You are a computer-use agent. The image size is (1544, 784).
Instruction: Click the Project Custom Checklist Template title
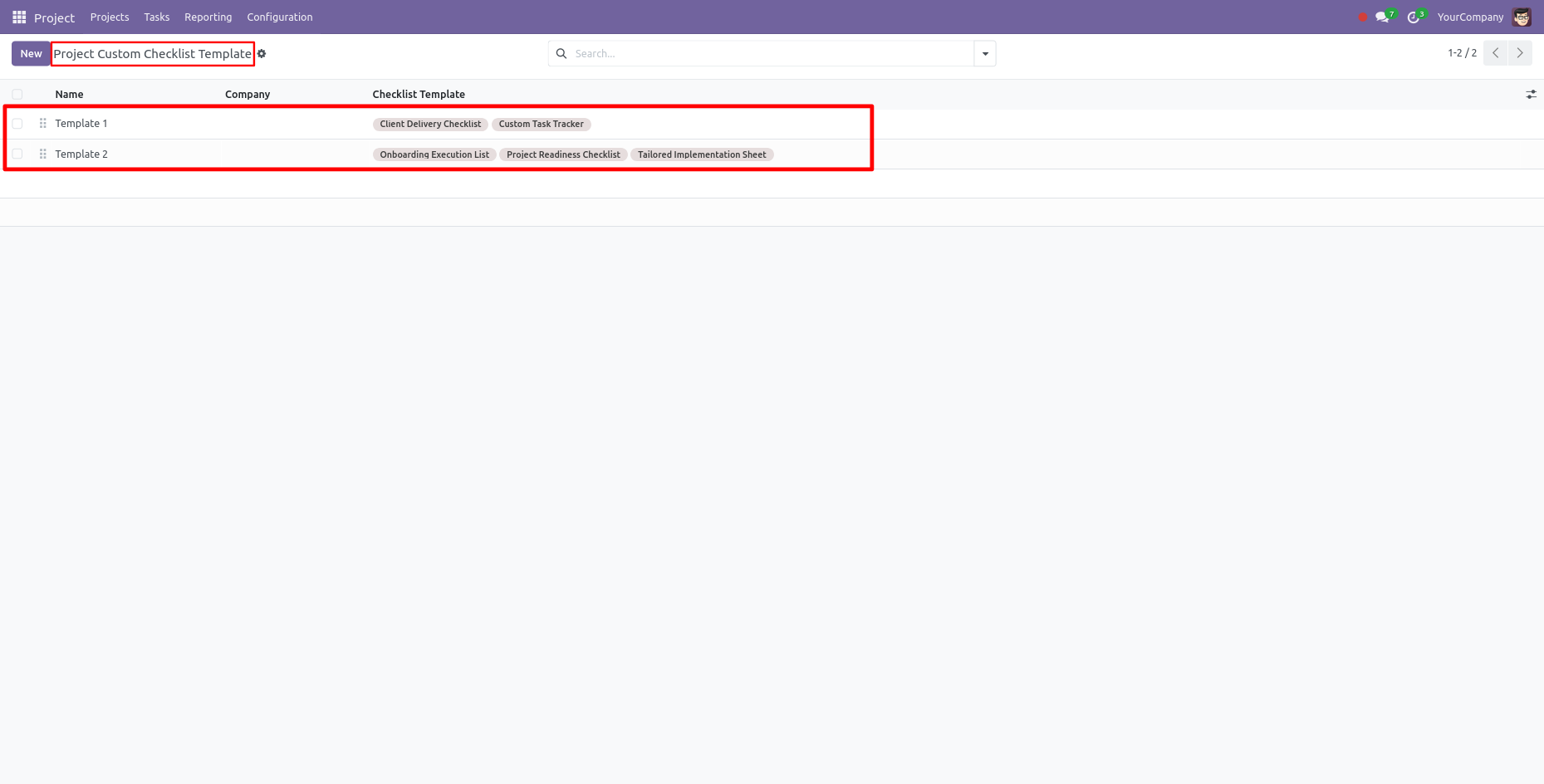click(153, 54)
